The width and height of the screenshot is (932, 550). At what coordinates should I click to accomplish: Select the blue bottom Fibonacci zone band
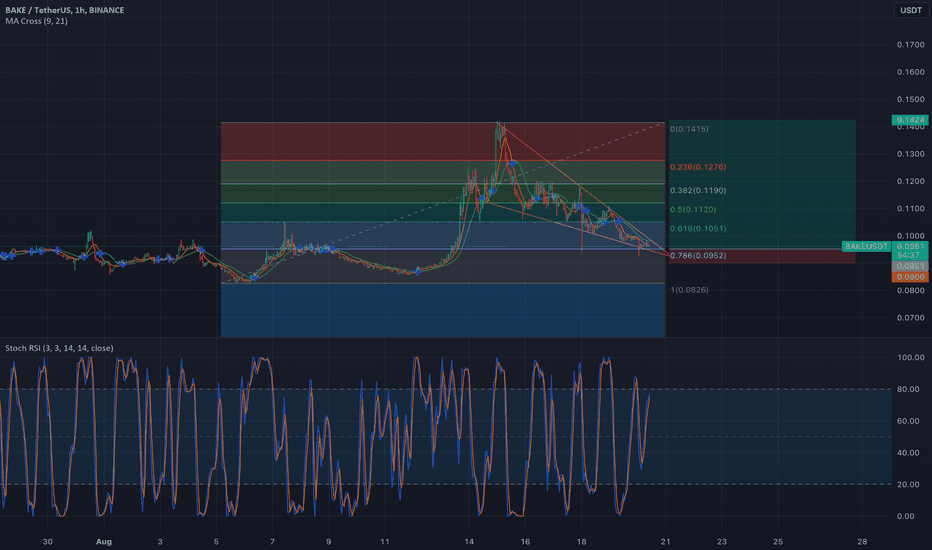[x=440, y=310]
